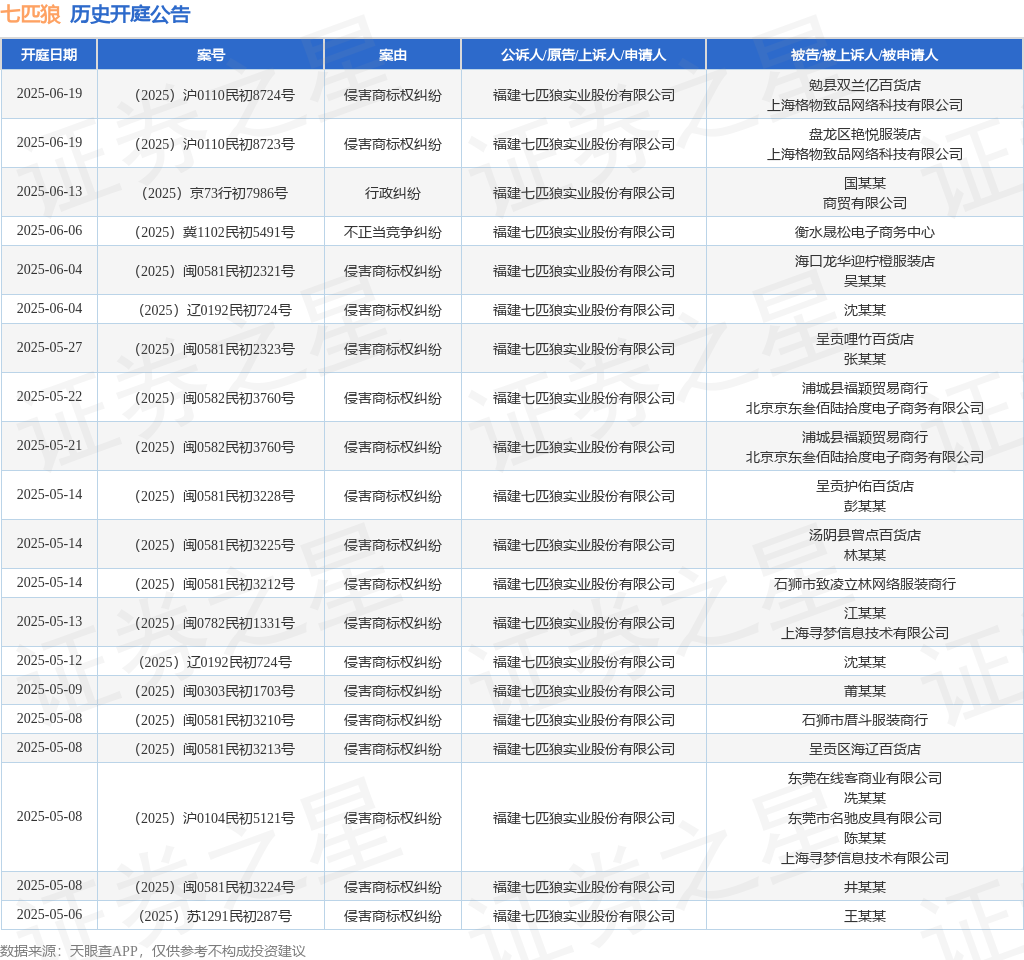1024x960 pixels.
Task: Click defendant 盘龙区艳悦服装店
Action: (x=865, y=134)
